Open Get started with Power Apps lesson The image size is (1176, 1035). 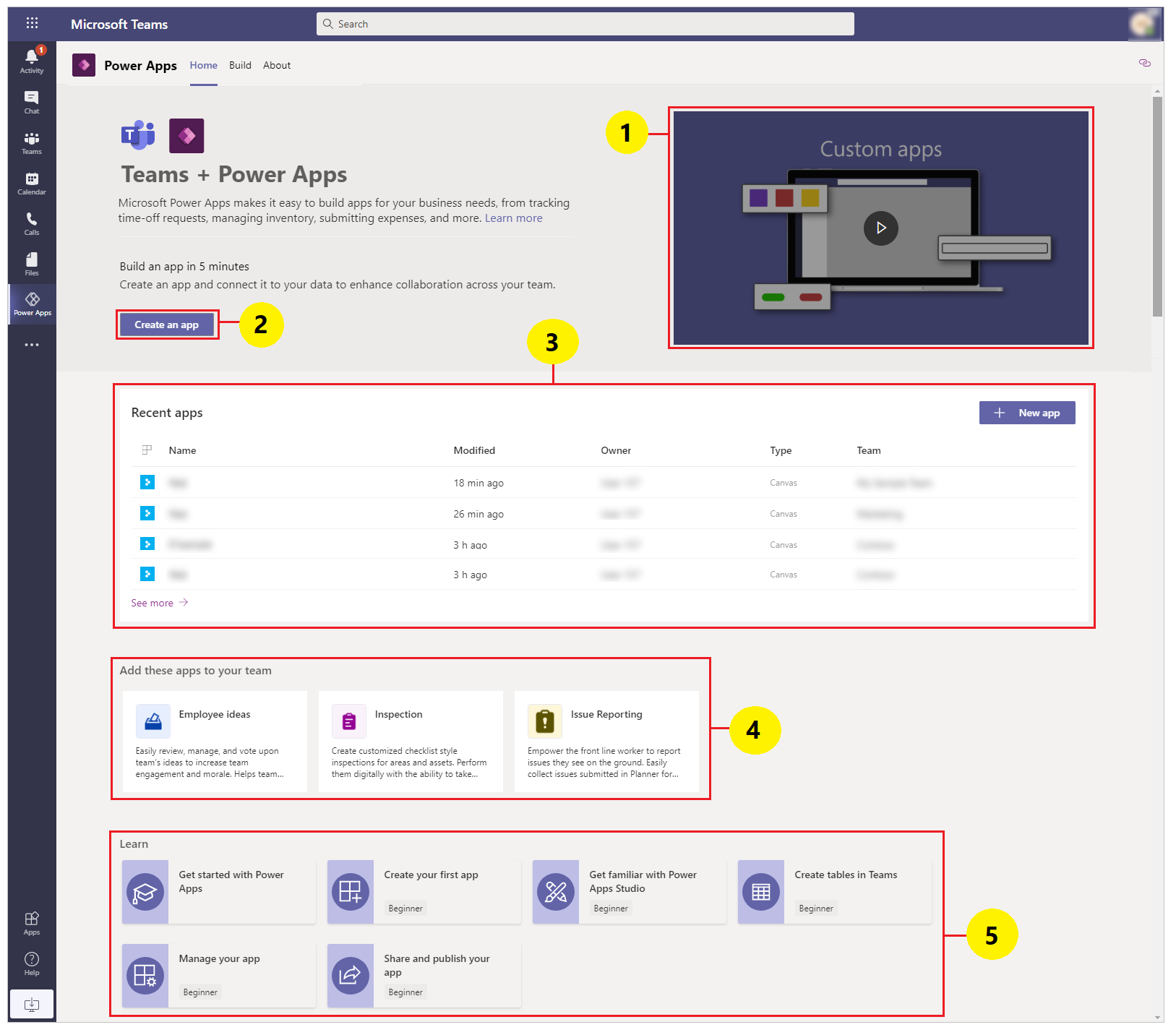click(x=219, y=892)
